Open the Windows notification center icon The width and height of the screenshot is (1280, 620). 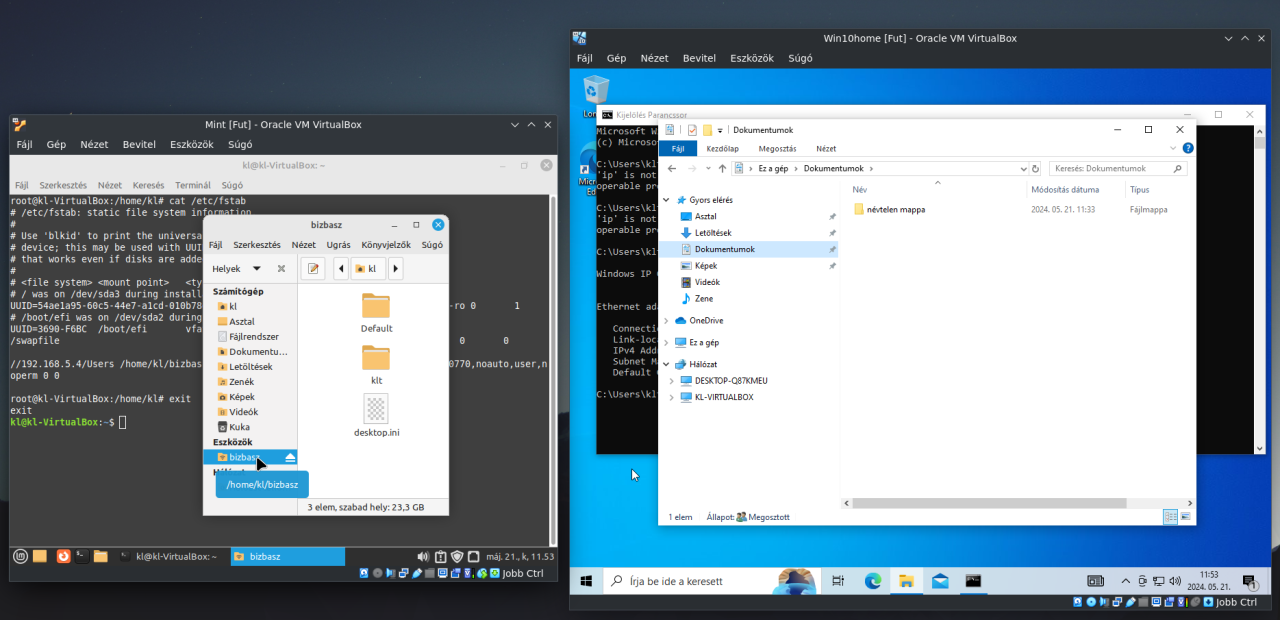point(1249,581)
